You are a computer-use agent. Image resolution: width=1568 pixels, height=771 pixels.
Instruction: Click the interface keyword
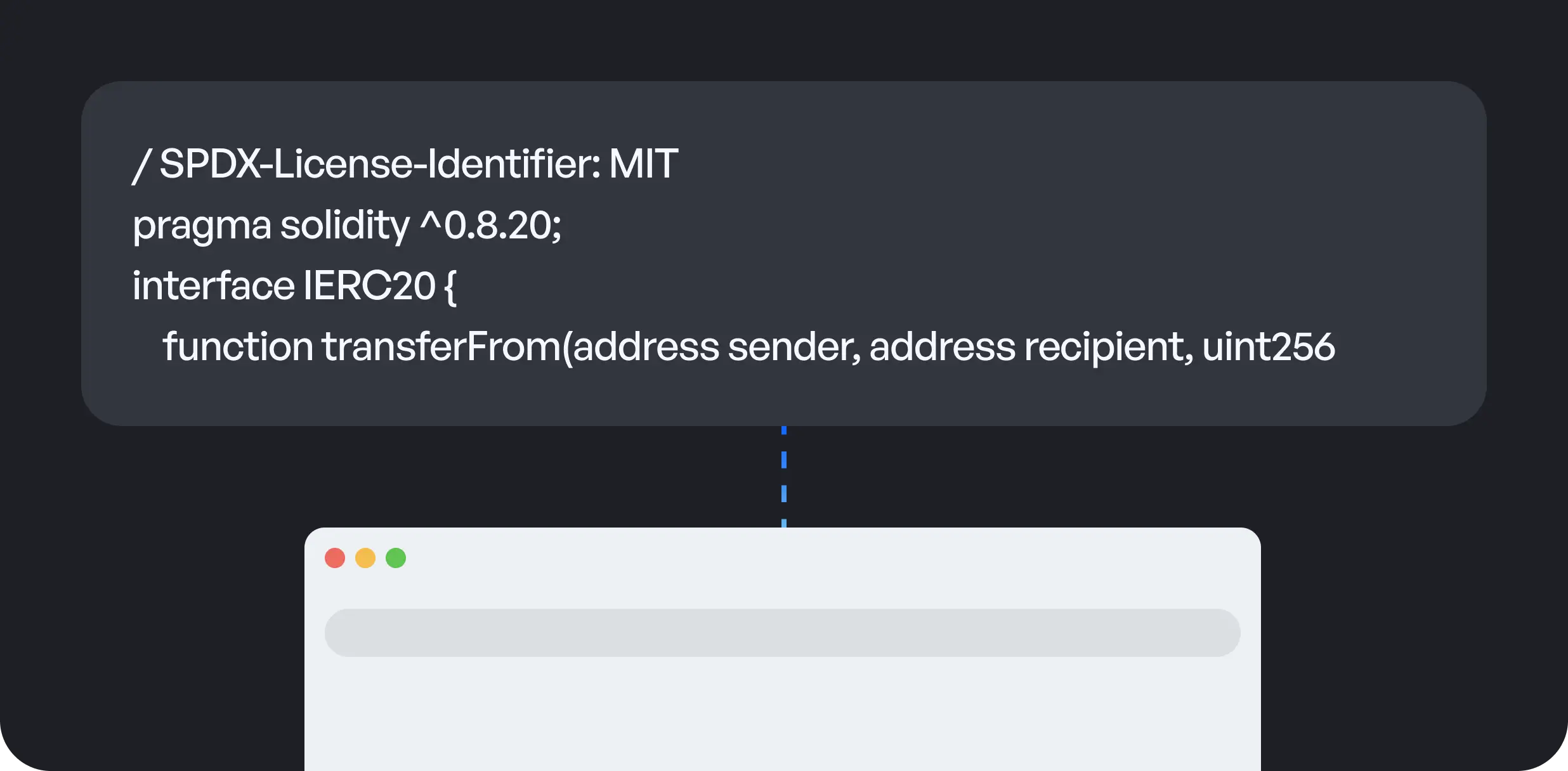point(213,286)
